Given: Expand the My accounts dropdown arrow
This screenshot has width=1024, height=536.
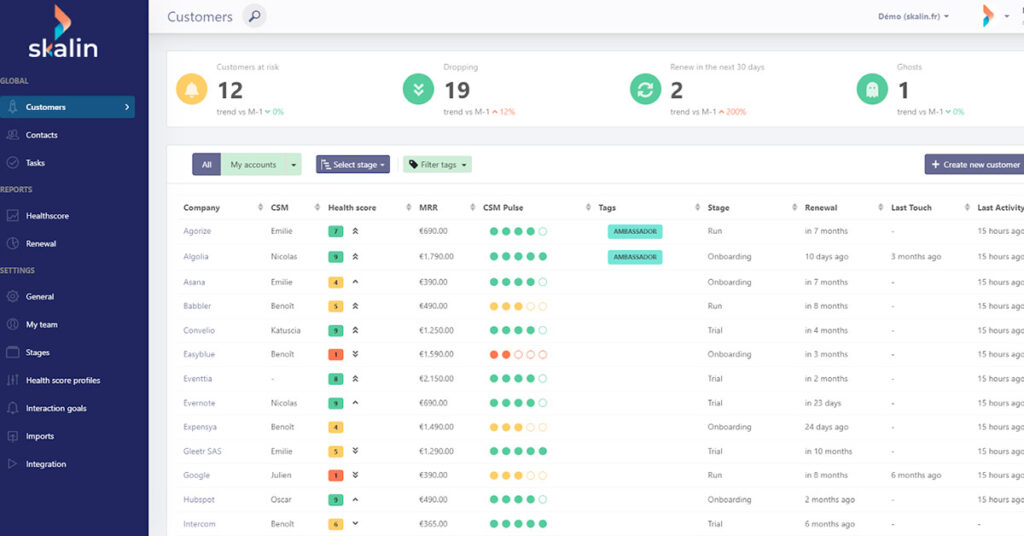Looking at the screenshot, I should 293,165.
